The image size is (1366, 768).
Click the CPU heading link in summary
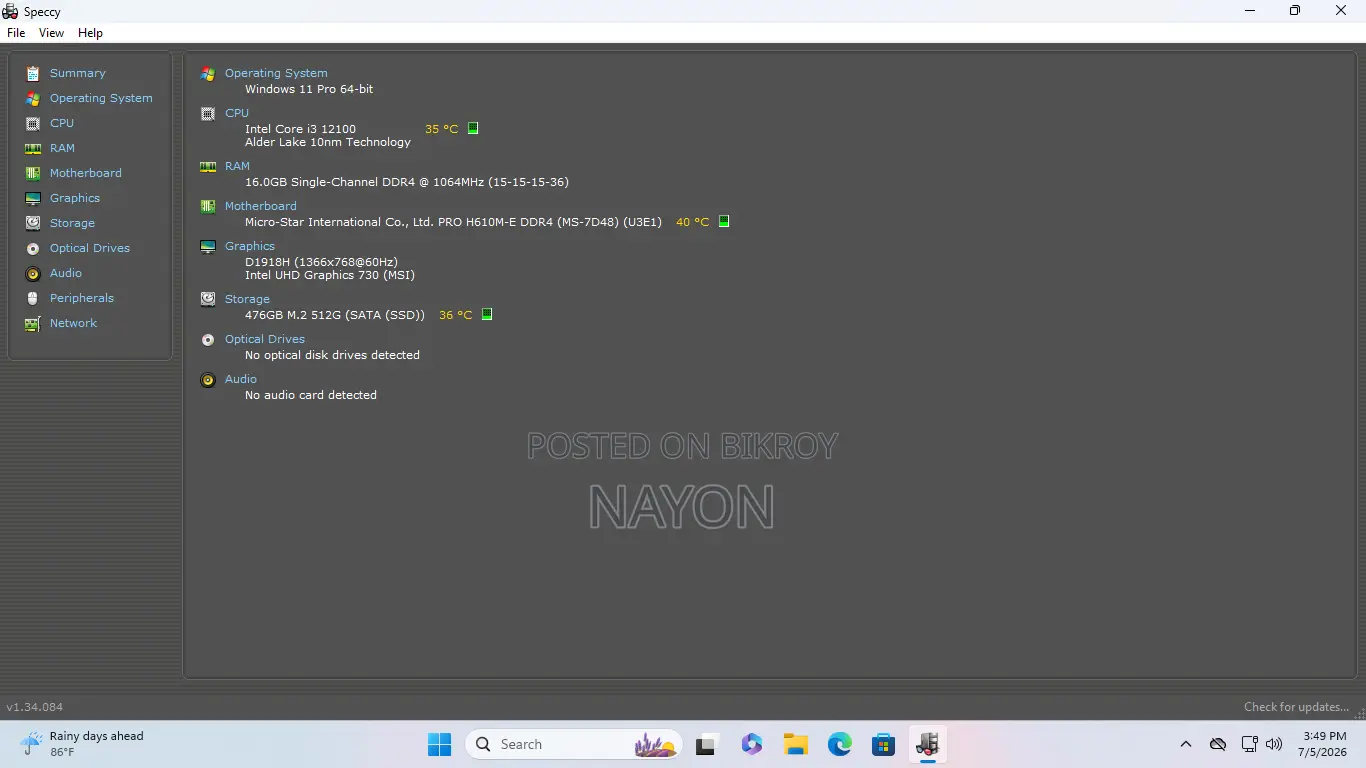tap(237, 113)
